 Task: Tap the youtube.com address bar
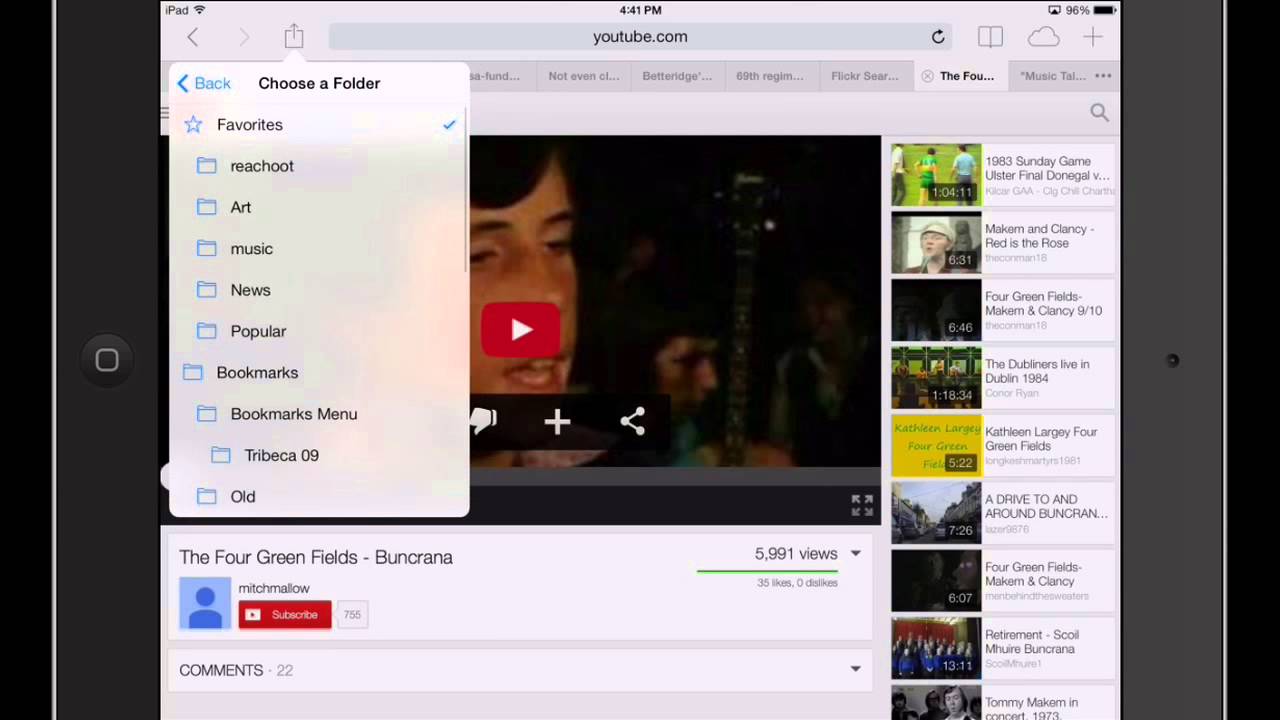tap(640, 37)
